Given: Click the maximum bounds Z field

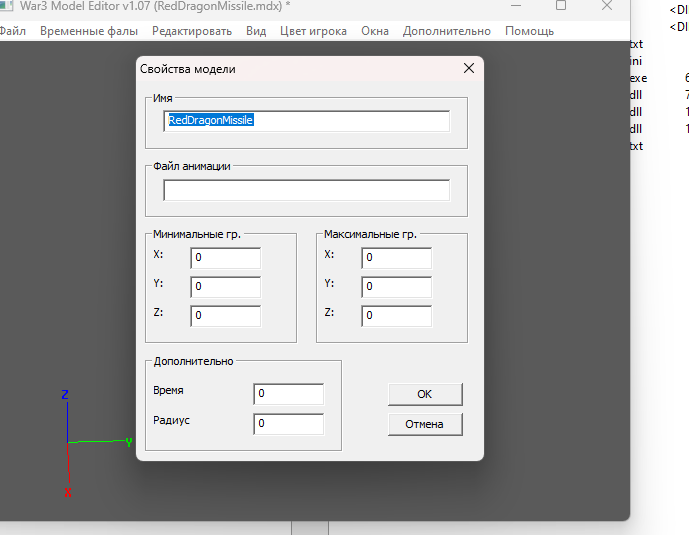Looking at the screenshot, I should click(x=396, y=316).
